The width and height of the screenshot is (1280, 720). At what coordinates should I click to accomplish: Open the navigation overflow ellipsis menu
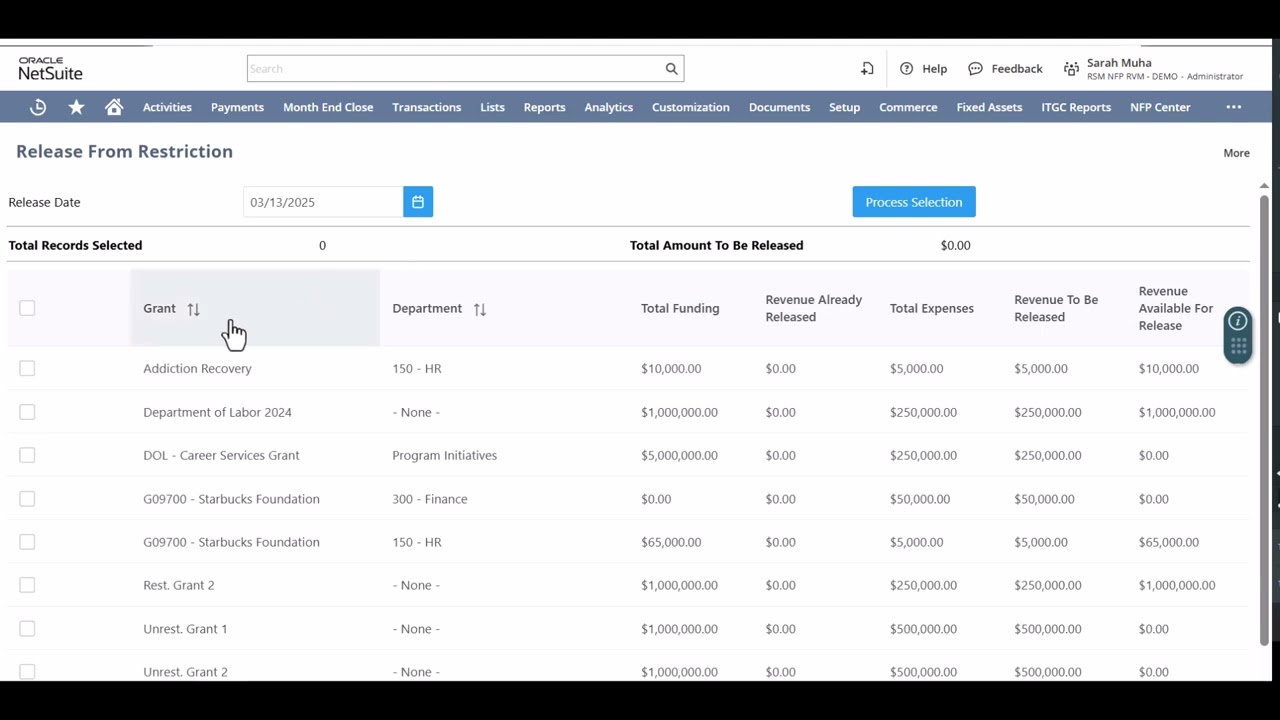(x=1234, y=107)
